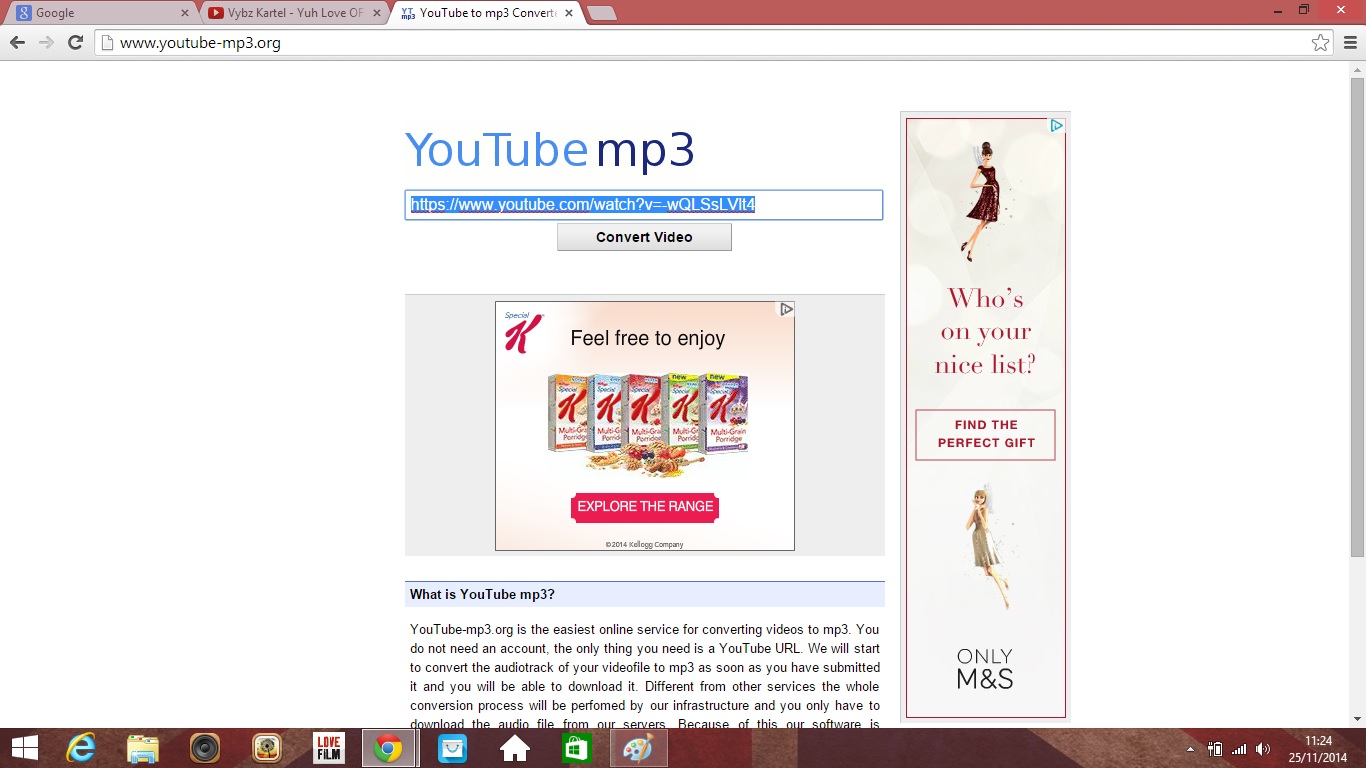Click the Convert Video button

pyautogui.click(x=644, y=237)
